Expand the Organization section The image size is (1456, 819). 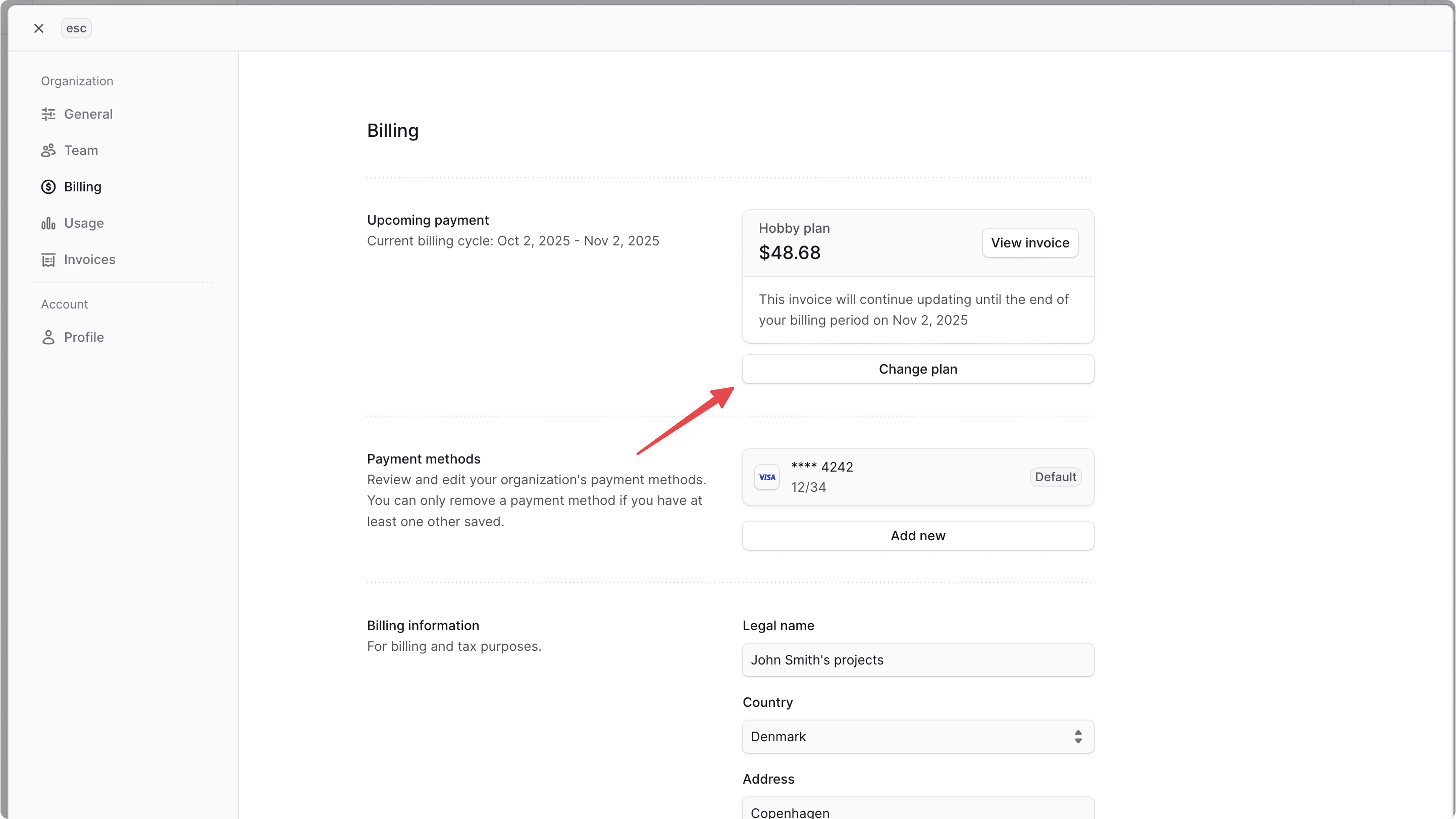tap(77, 81)
